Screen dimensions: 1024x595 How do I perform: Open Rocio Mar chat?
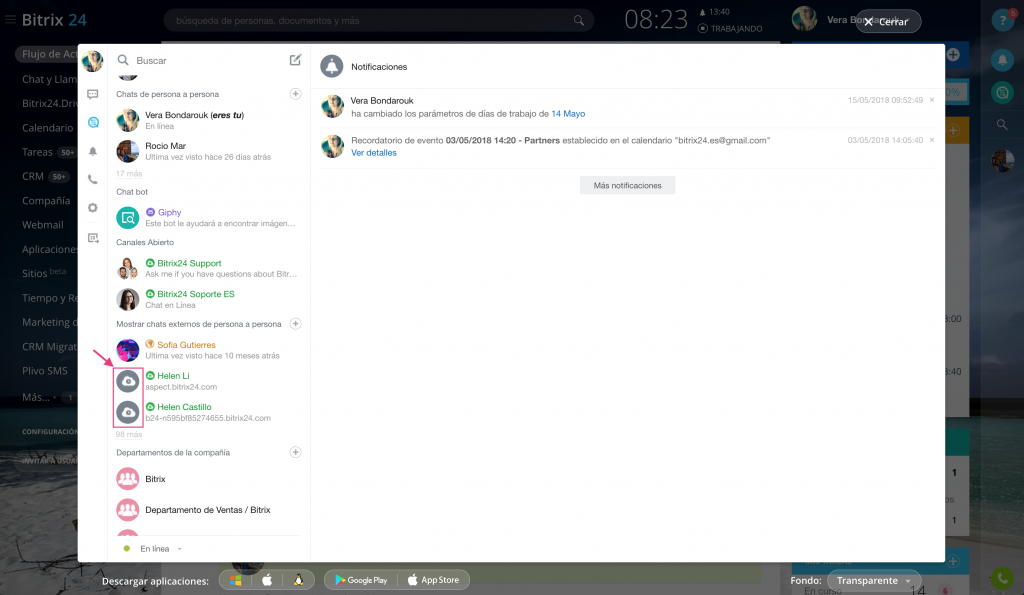click(208, 151)
